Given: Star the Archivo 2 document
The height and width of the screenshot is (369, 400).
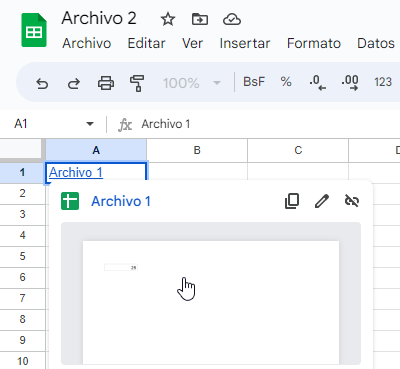Looking at the screenshot, I should pos(168,19).
